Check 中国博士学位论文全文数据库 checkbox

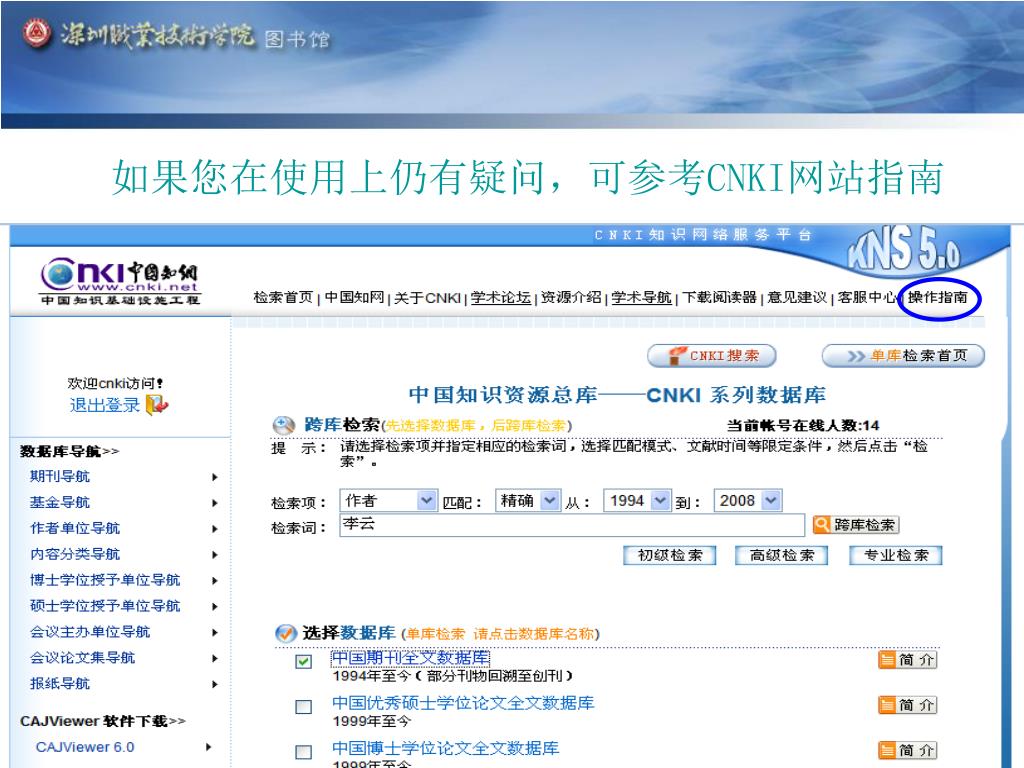303,752
